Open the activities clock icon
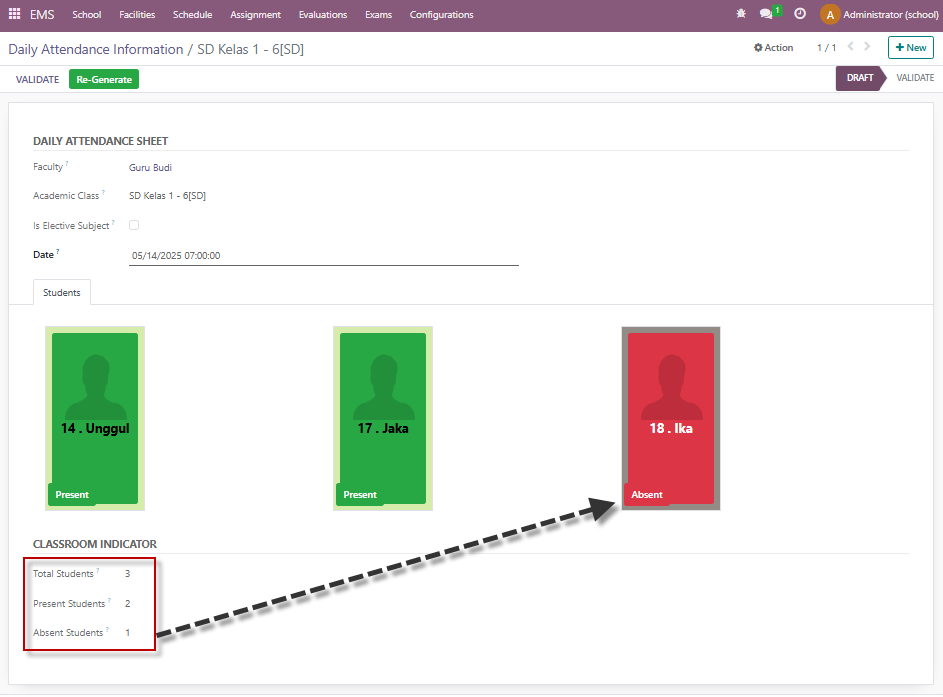Viewport: 943px width, 697px height. click(800, 14)
